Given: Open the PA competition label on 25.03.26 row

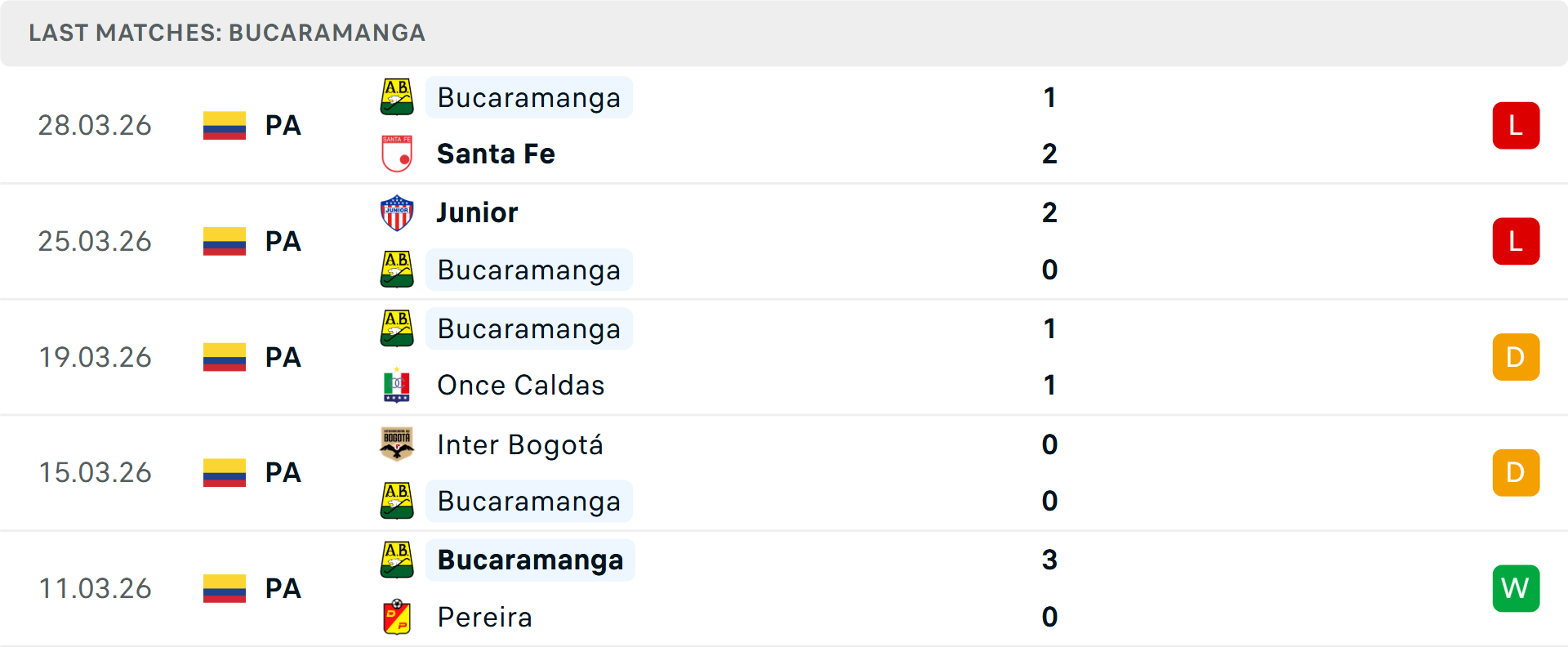Looking at the screenshot, I should tap(283, 241).
